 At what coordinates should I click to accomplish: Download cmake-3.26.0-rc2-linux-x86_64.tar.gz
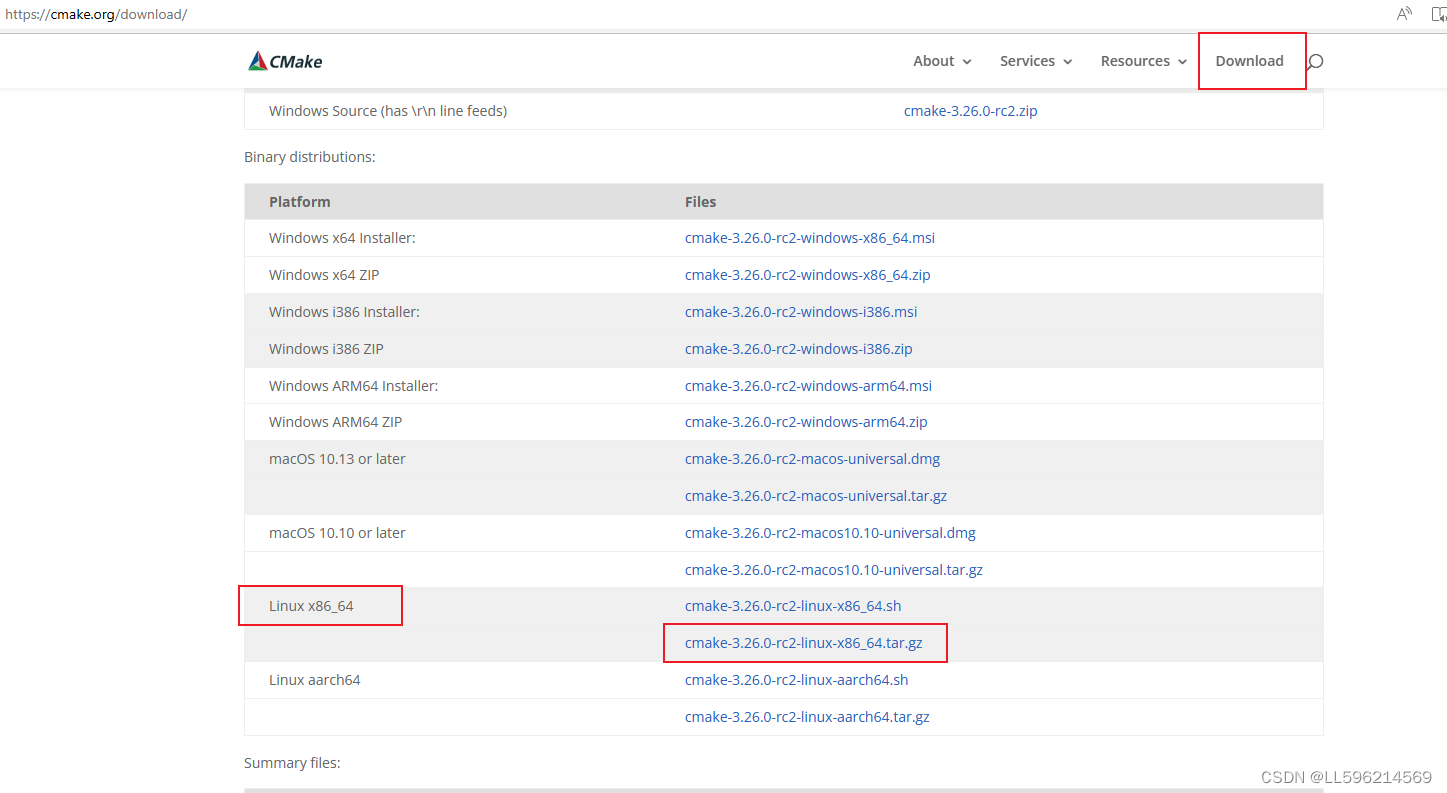point(804,643)
